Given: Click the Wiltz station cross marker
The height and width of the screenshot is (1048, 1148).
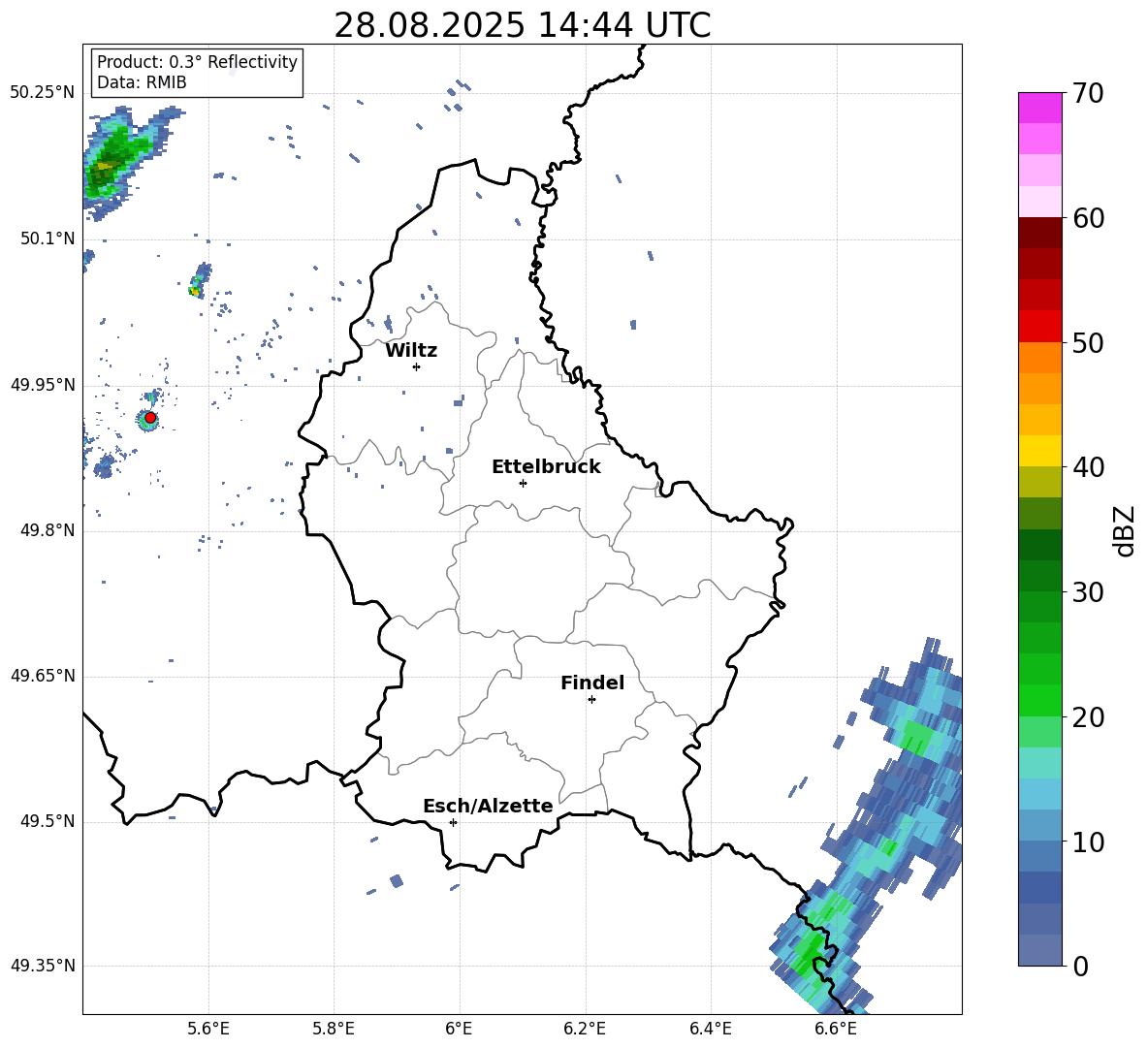Looking at the screenshot, I should pos(416,366).
